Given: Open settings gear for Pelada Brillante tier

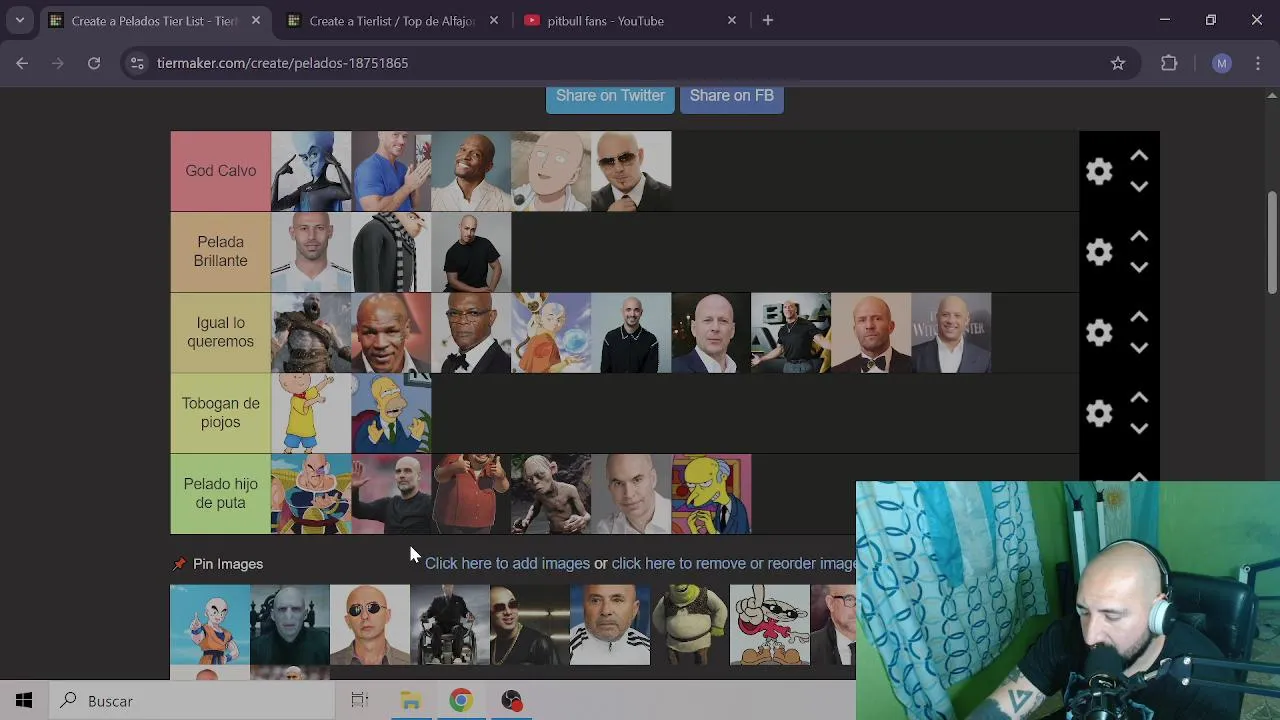Looking at the screenshot, I should 1099,252.
